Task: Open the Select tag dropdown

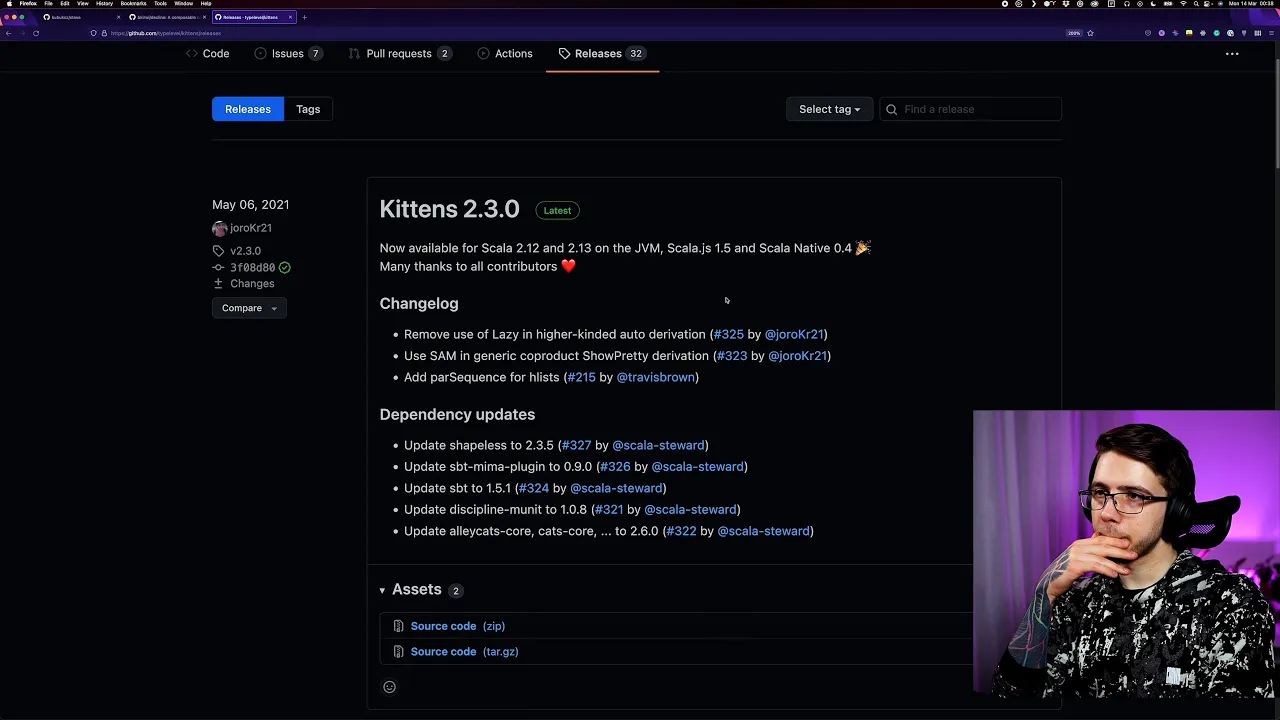Action: [x=829, y=109]
